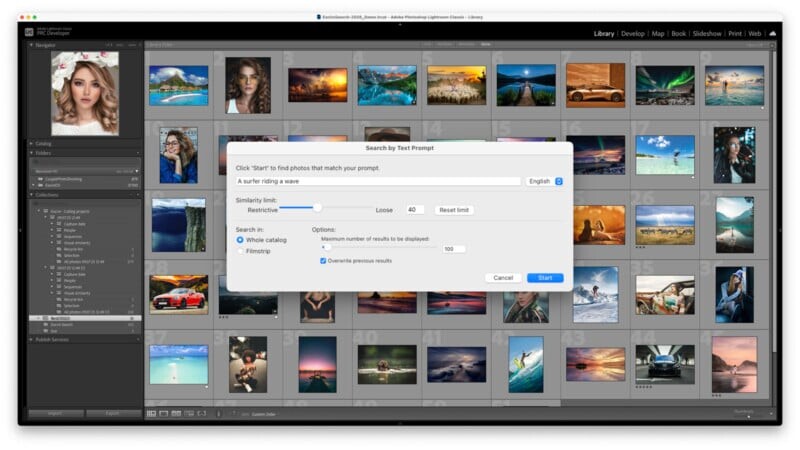Click the Lightroom Classic logo icon
800x450 pixels.
pyautogui.click(x=29, y=32)
